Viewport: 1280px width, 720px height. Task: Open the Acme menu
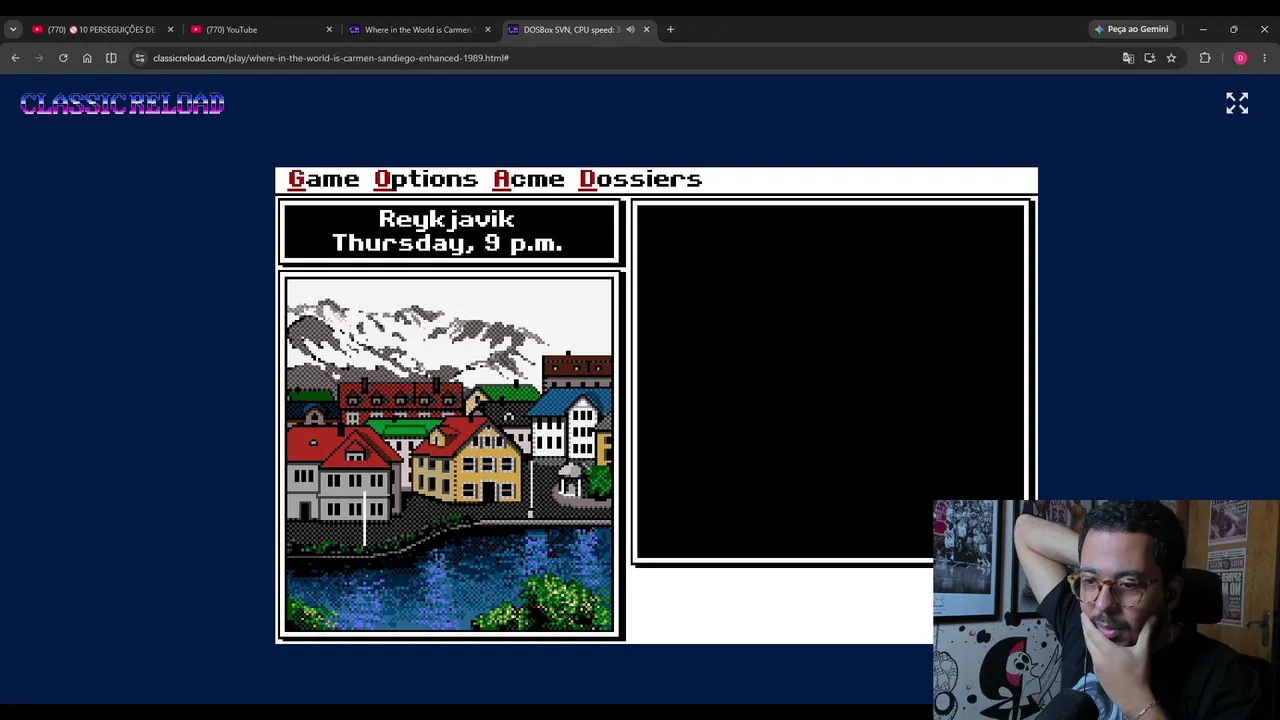tap(529, 179)
